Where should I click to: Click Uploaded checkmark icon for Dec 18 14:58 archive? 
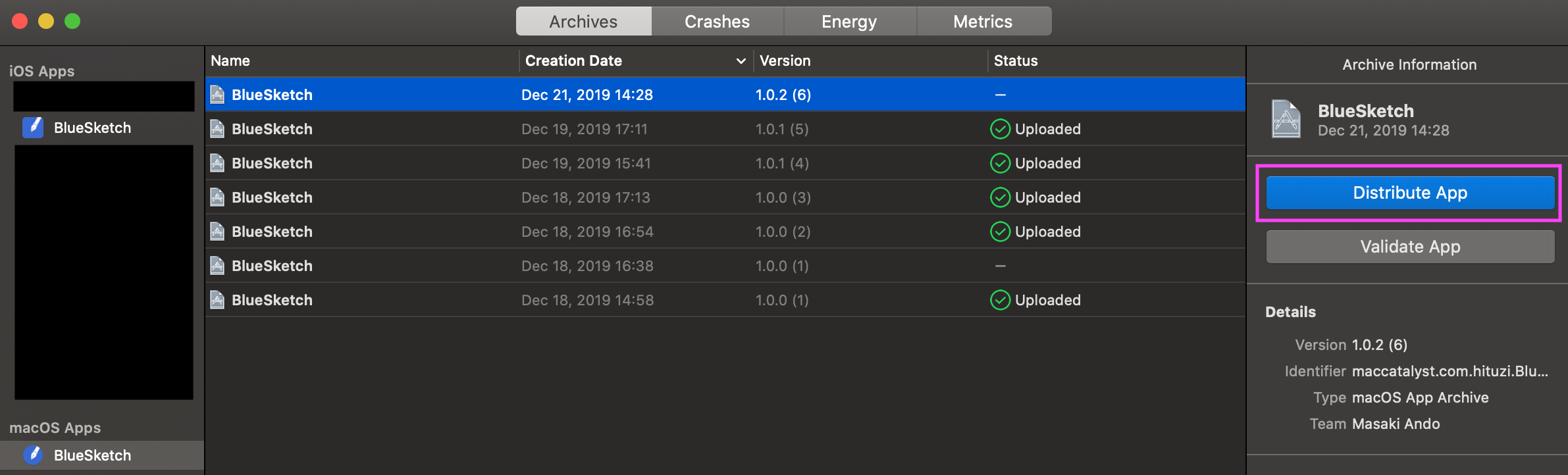coord(1000,300)
